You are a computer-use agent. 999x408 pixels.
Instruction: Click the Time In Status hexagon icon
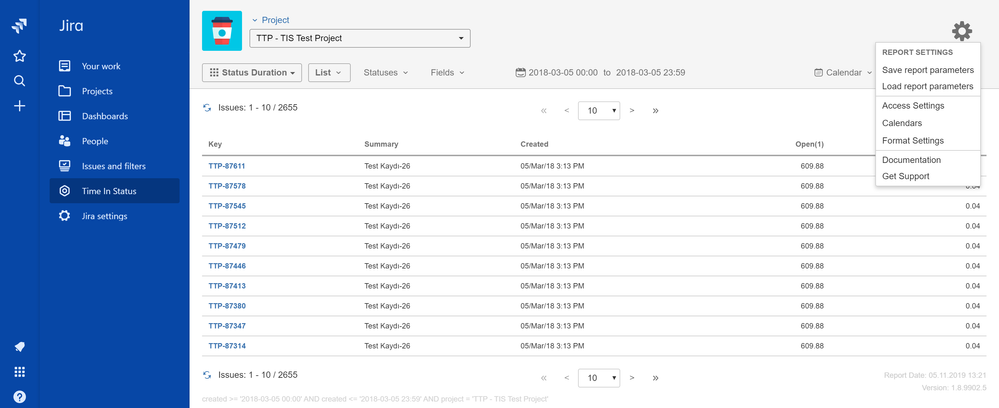point(64,191)
